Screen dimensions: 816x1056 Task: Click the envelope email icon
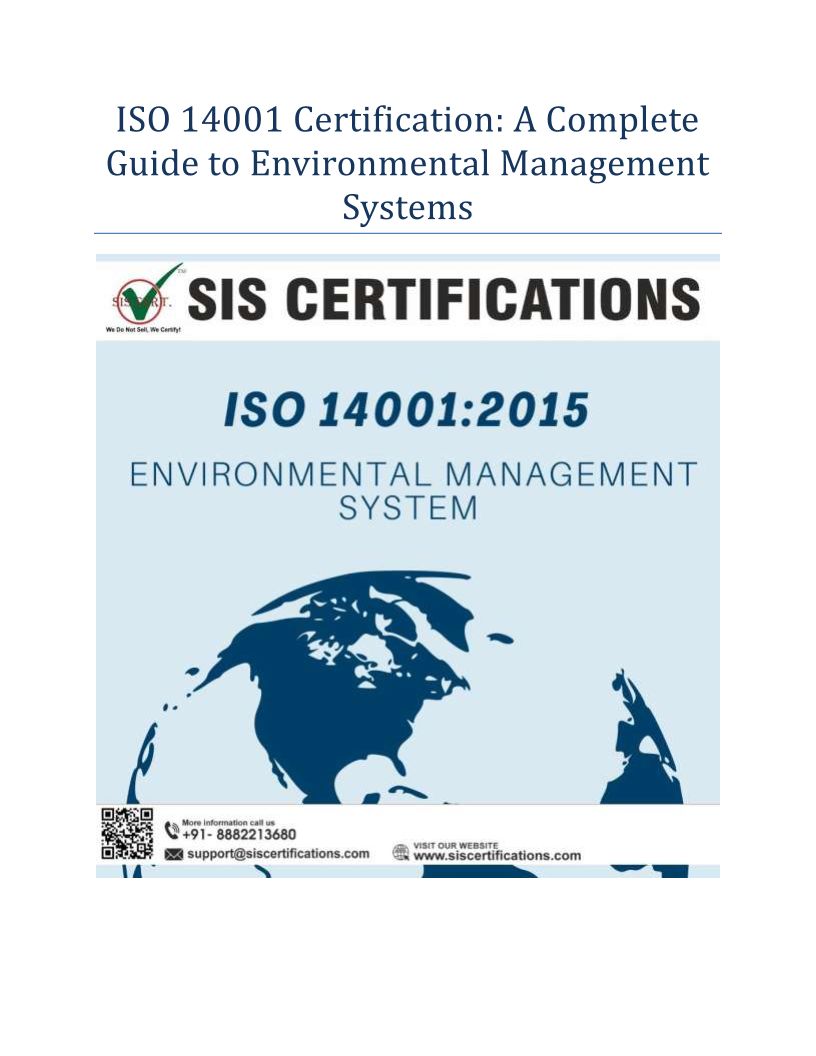[174, 854]
